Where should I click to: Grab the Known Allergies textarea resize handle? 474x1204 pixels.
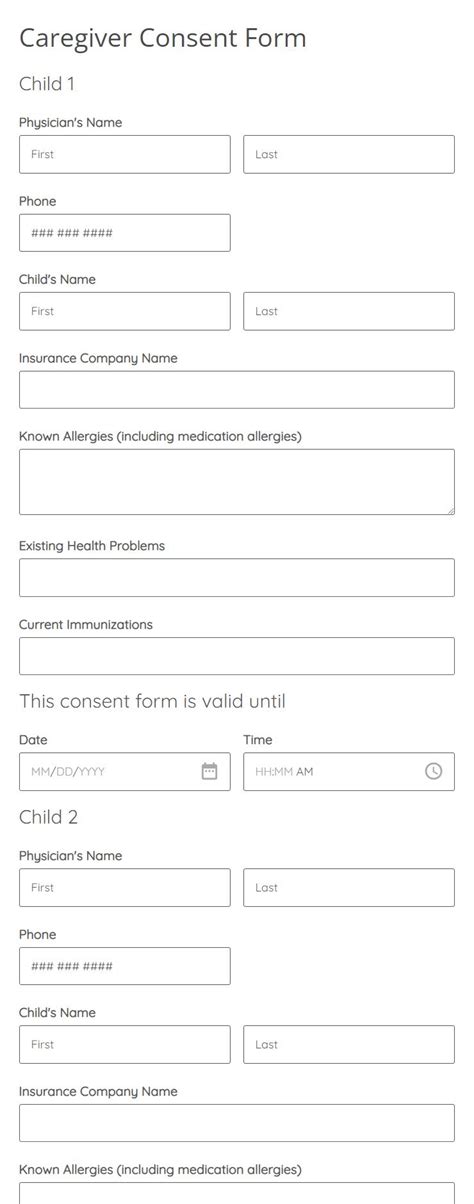pos(450,511)
